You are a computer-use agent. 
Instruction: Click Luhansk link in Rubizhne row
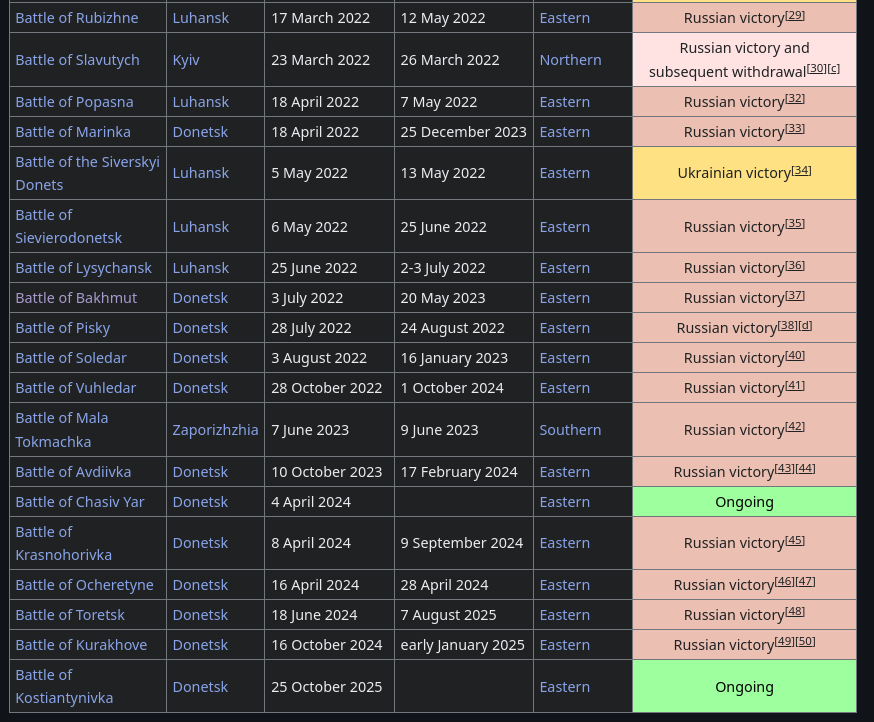coord(201,18)
